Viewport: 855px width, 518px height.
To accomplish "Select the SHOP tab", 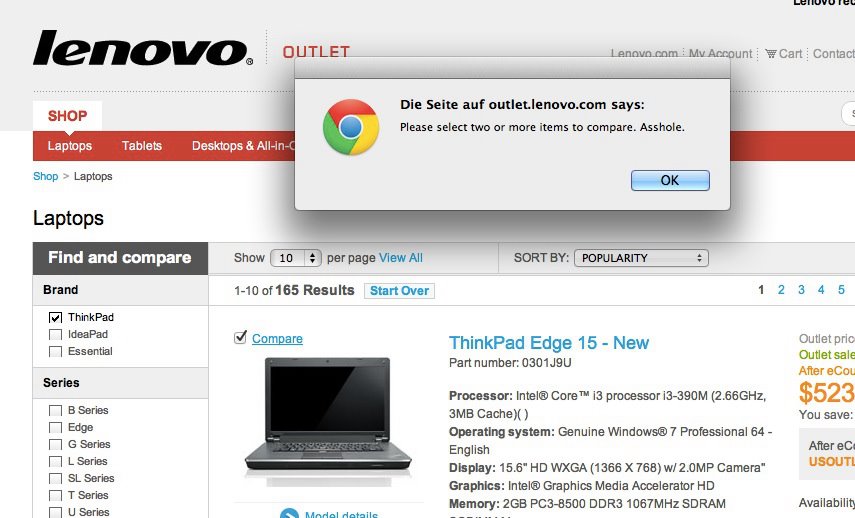I will click(68, 116).
